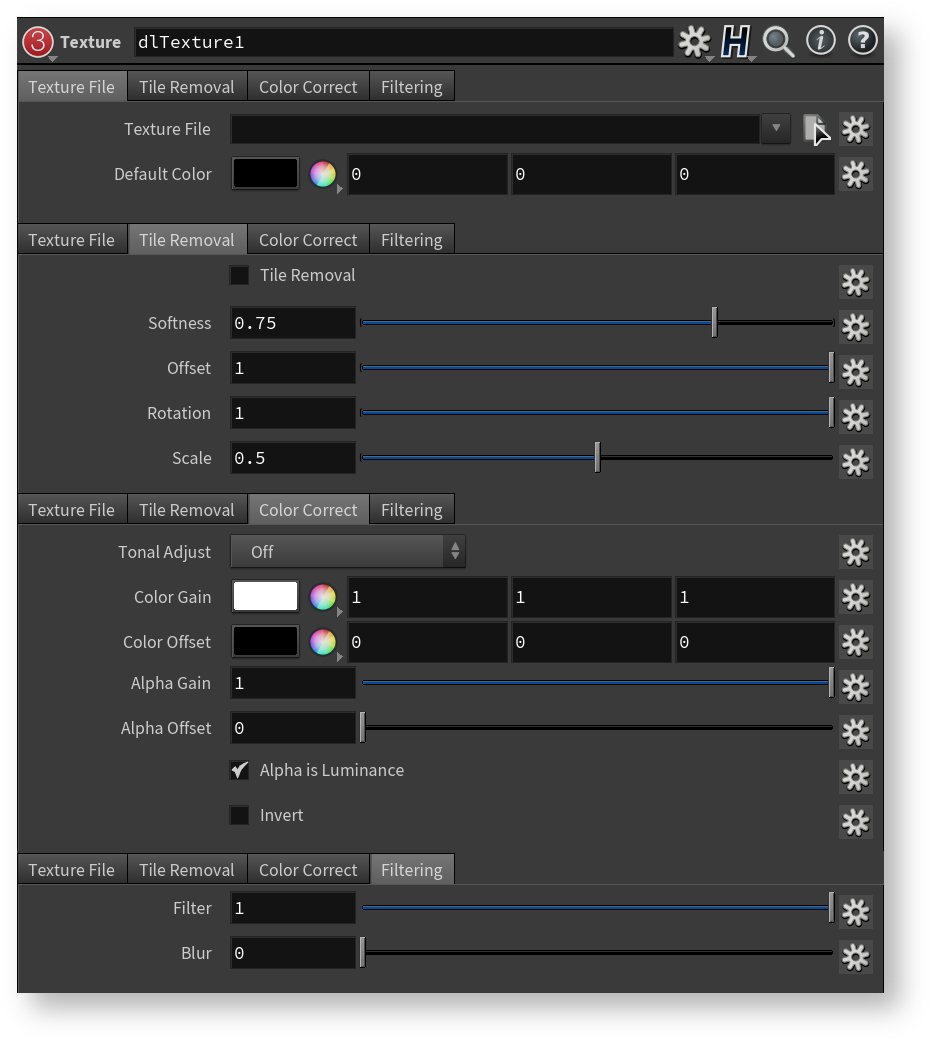Open color wheel picker for Color Gain
932x1041 pixels.
(322, 597)
